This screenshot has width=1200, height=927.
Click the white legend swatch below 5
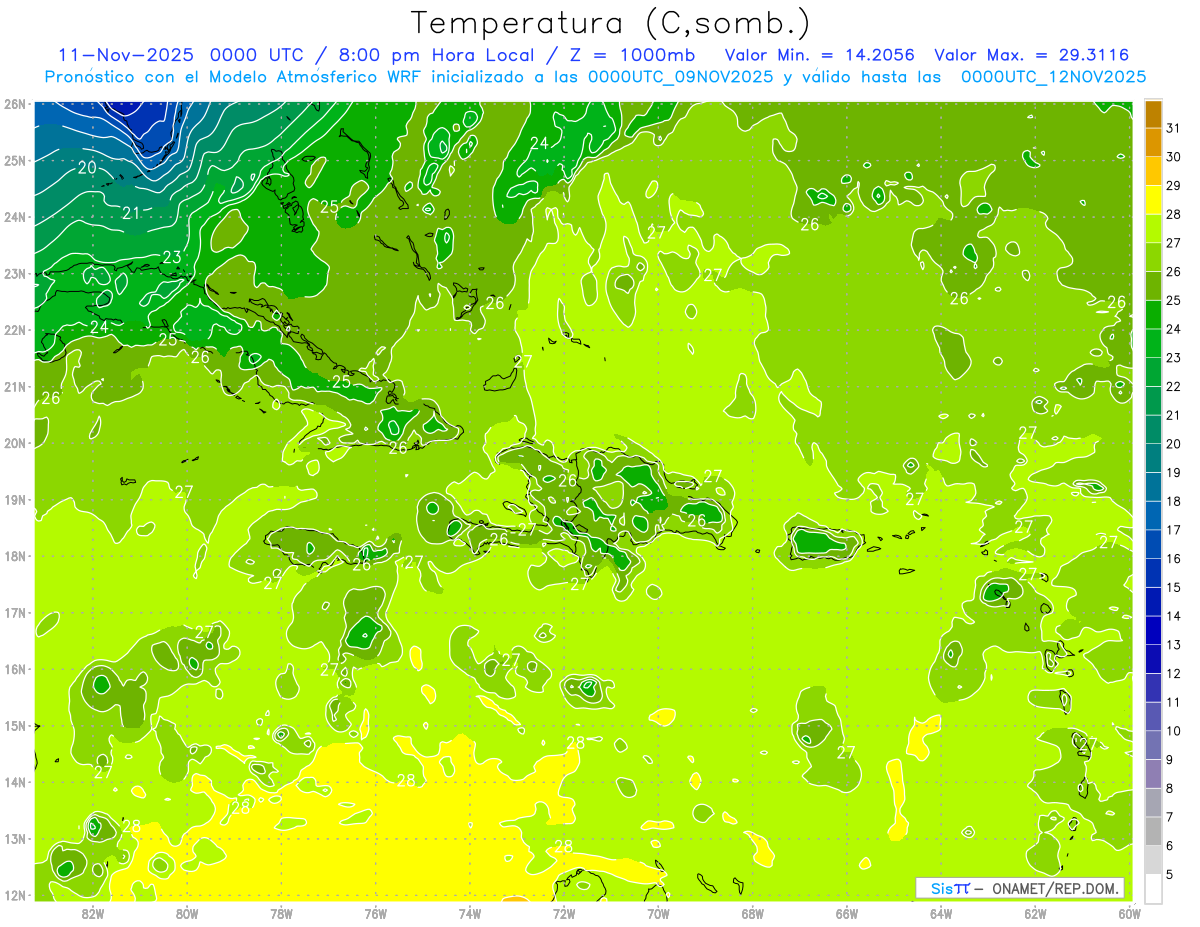point(1153,888)
